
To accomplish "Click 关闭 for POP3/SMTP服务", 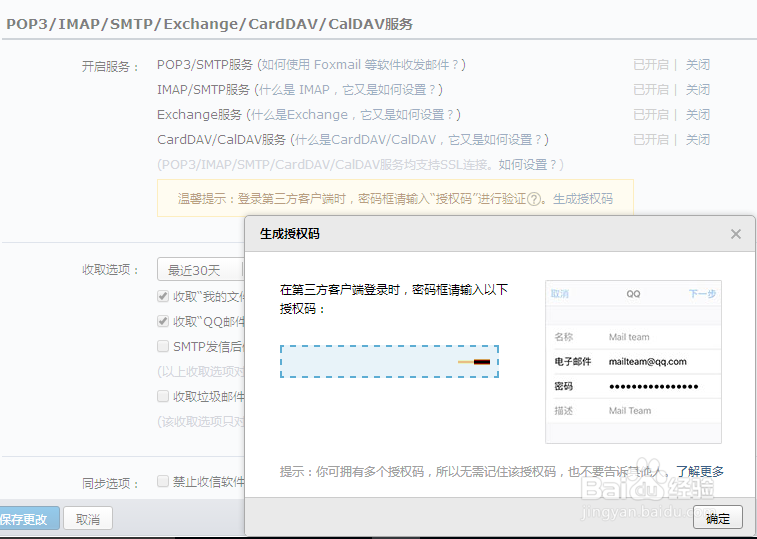I will point(698,65).
